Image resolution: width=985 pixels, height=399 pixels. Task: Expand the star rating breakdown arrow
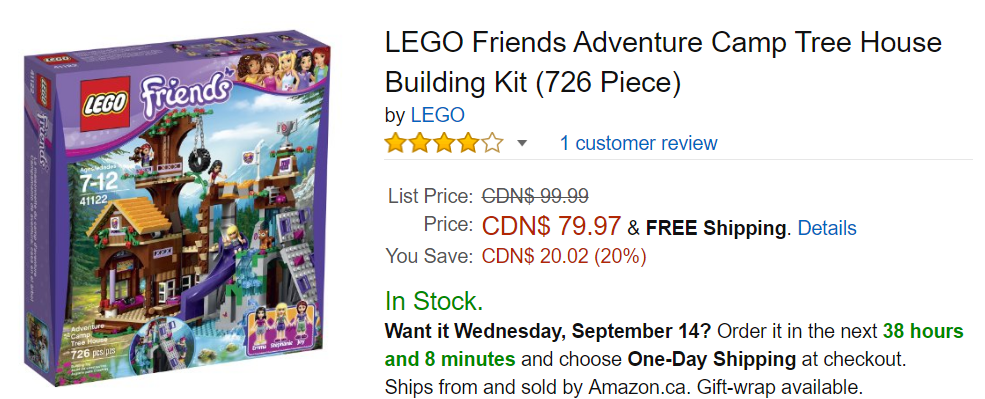point(521,144)
